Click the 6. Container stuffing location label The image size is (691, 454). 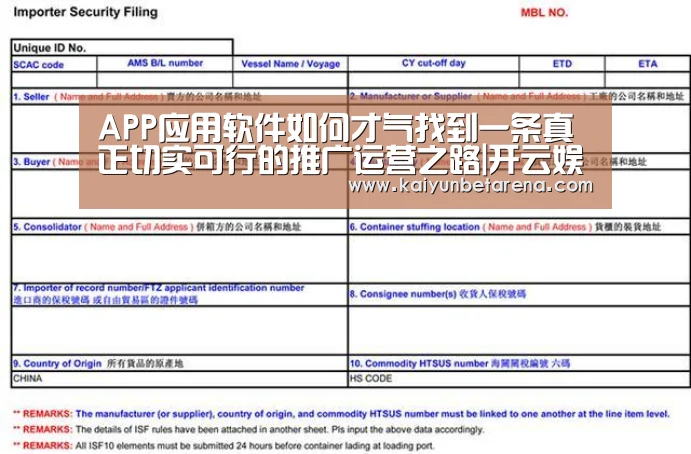coord(505,227)
